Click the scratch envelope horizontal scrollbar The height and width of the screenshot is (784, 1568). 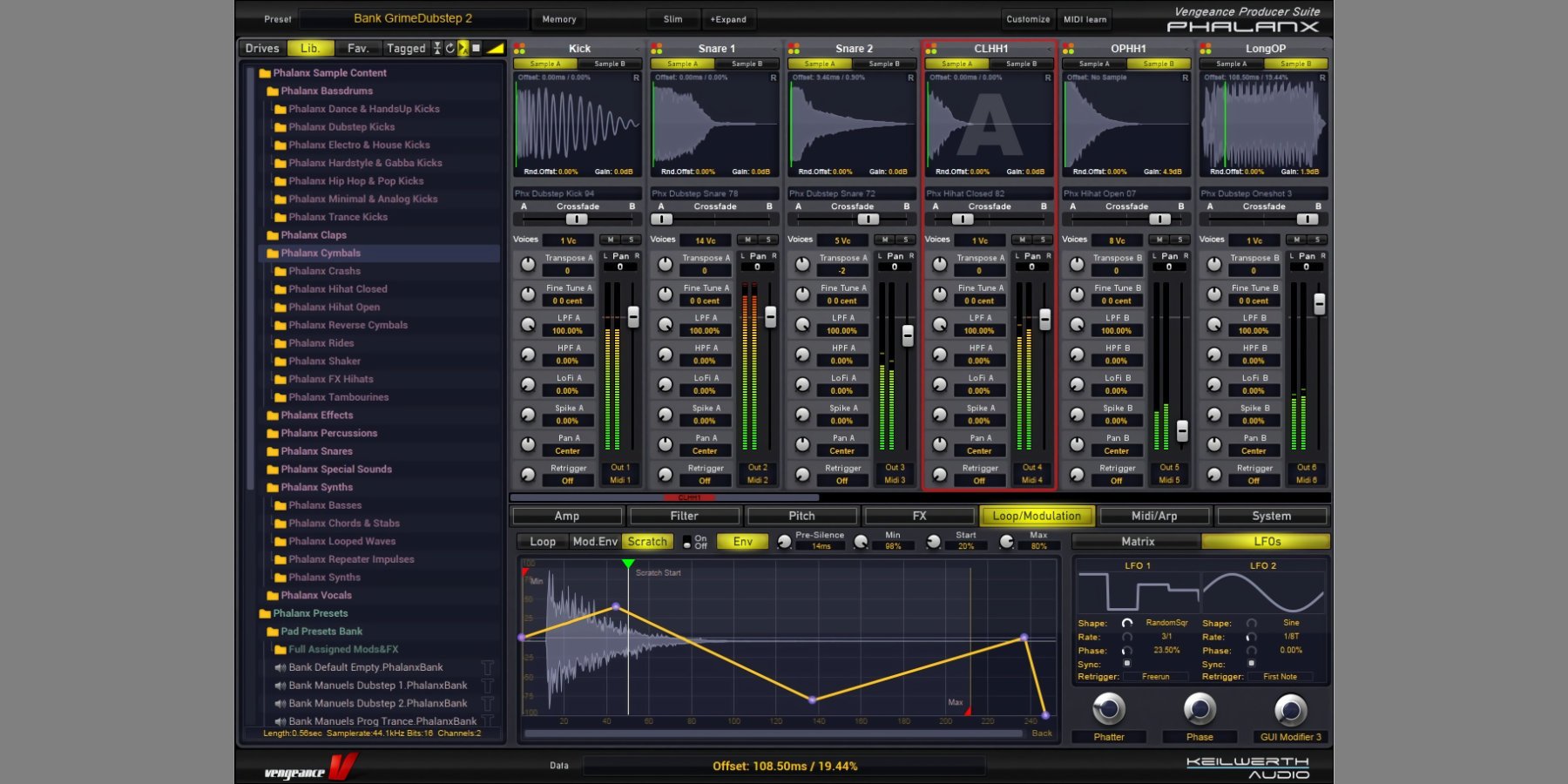coord(773,733)
